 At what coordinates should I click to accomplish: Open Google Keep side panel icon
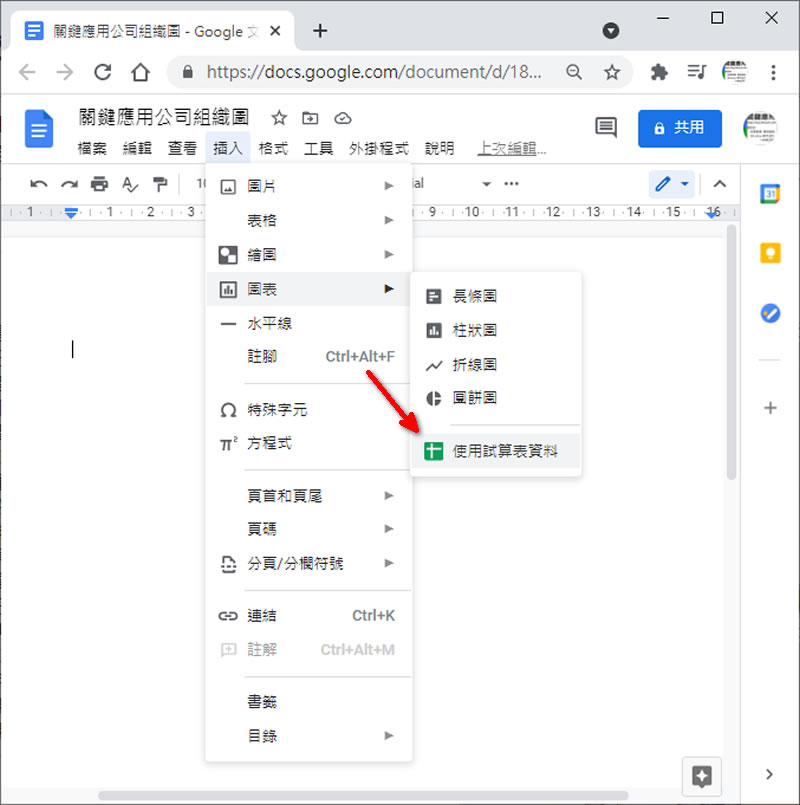pos(770,253)
